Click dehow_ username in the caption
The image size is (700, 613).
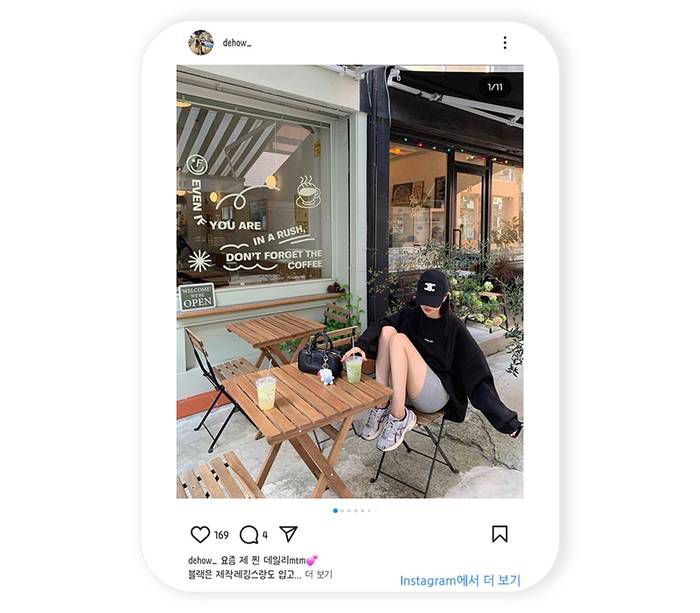tap(202, 560)
